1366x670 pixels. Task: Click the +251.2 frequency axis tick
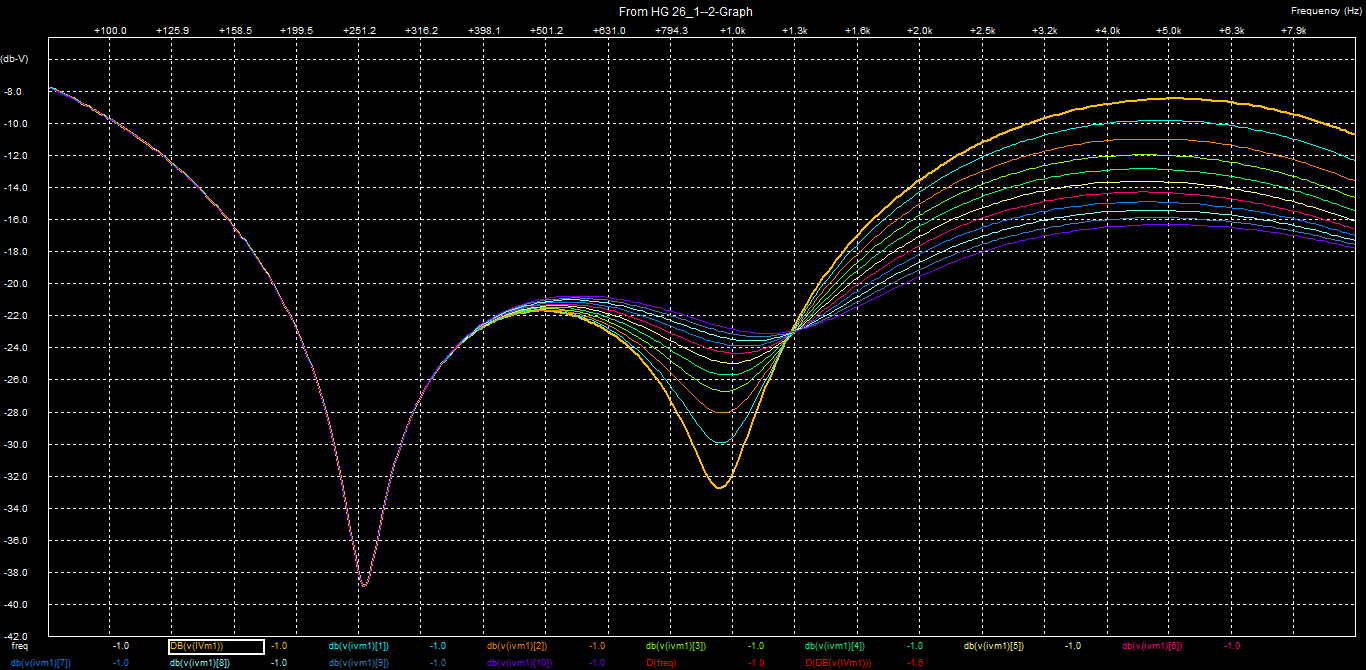pos(359,31)
